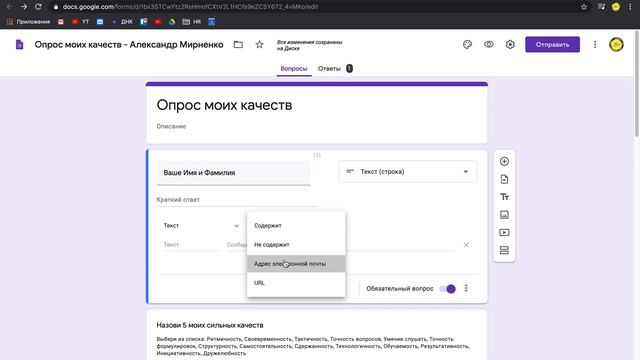Add title and description block

pos(504,197)
